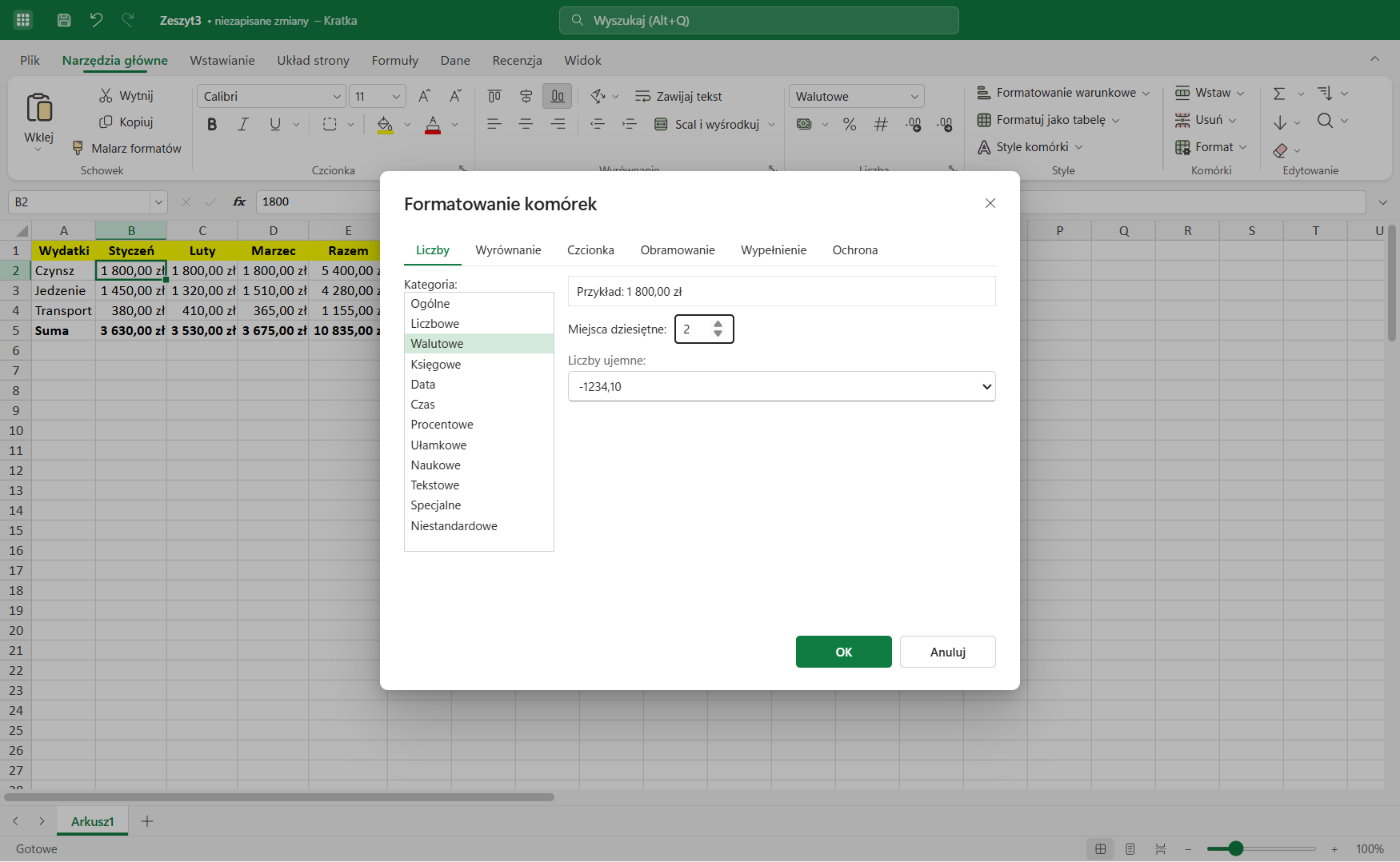The width and height of the screenshot is (1400, 862).
Task: Click the Miejsca dziesiętne stepper up arrow
Action: (718, 324)
